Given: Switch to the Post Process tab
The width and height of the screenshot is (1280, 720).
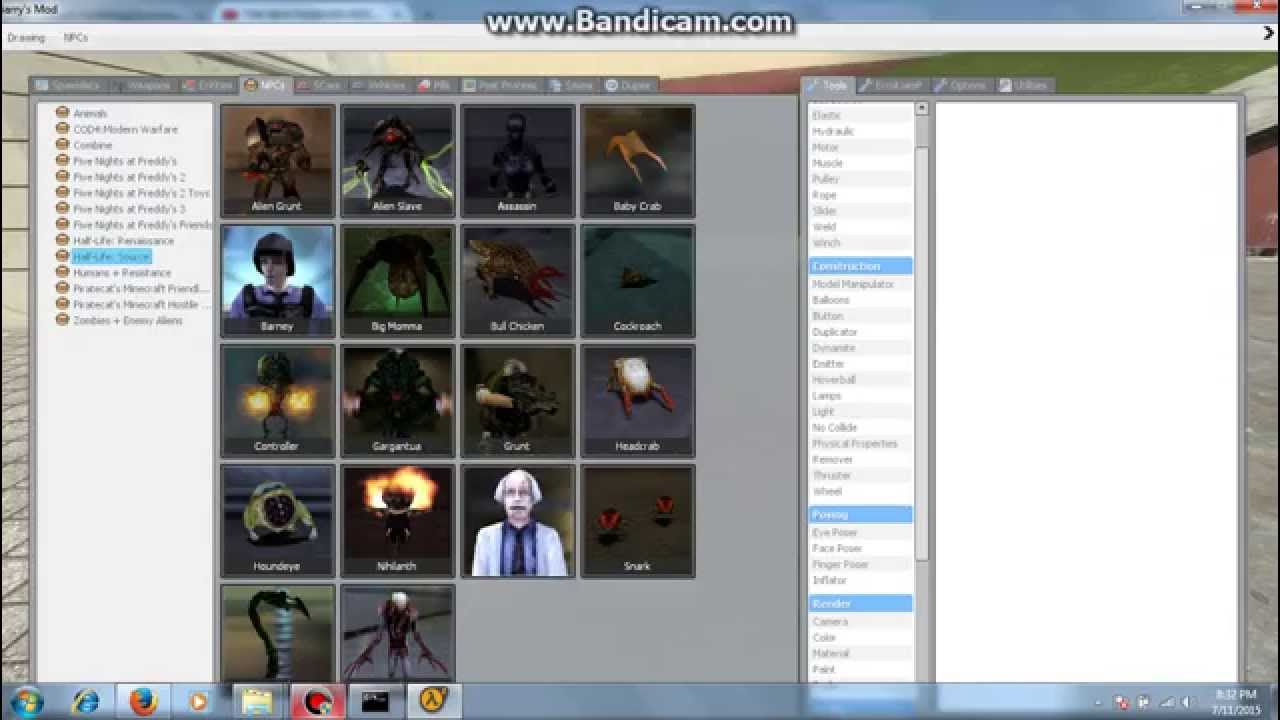Looking at the screenshot, I should (500, 86).
